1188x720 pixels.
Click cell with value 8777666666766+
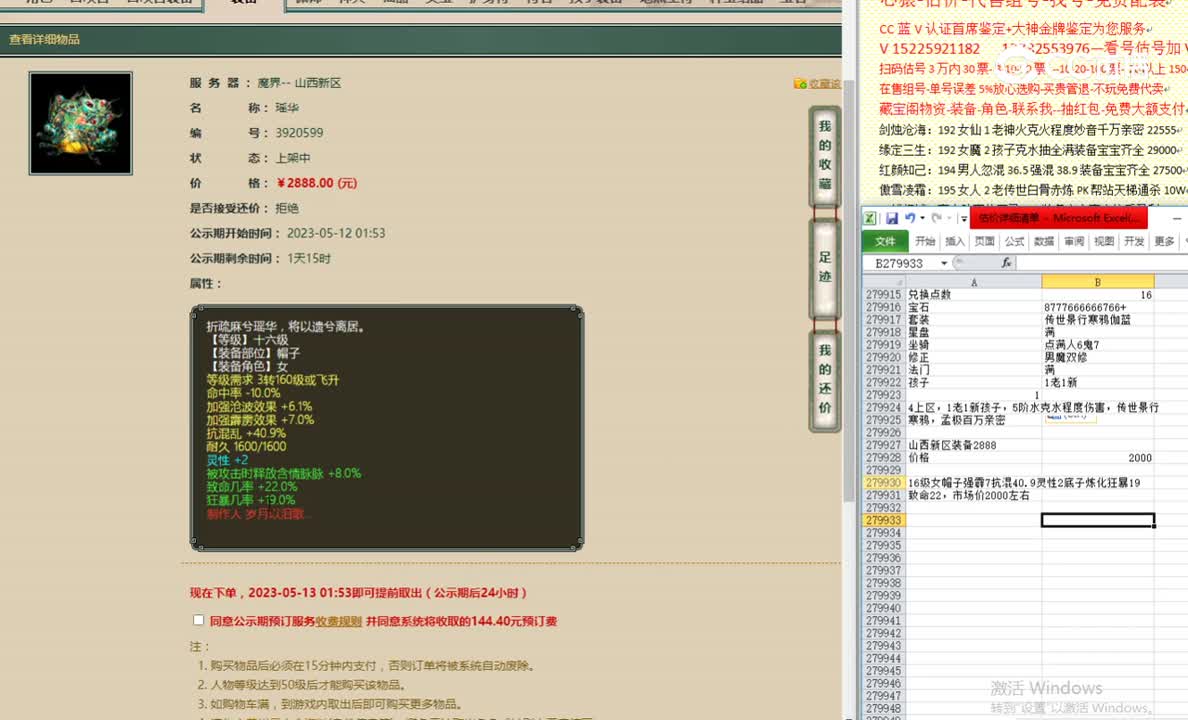[x=1098, y=307]
